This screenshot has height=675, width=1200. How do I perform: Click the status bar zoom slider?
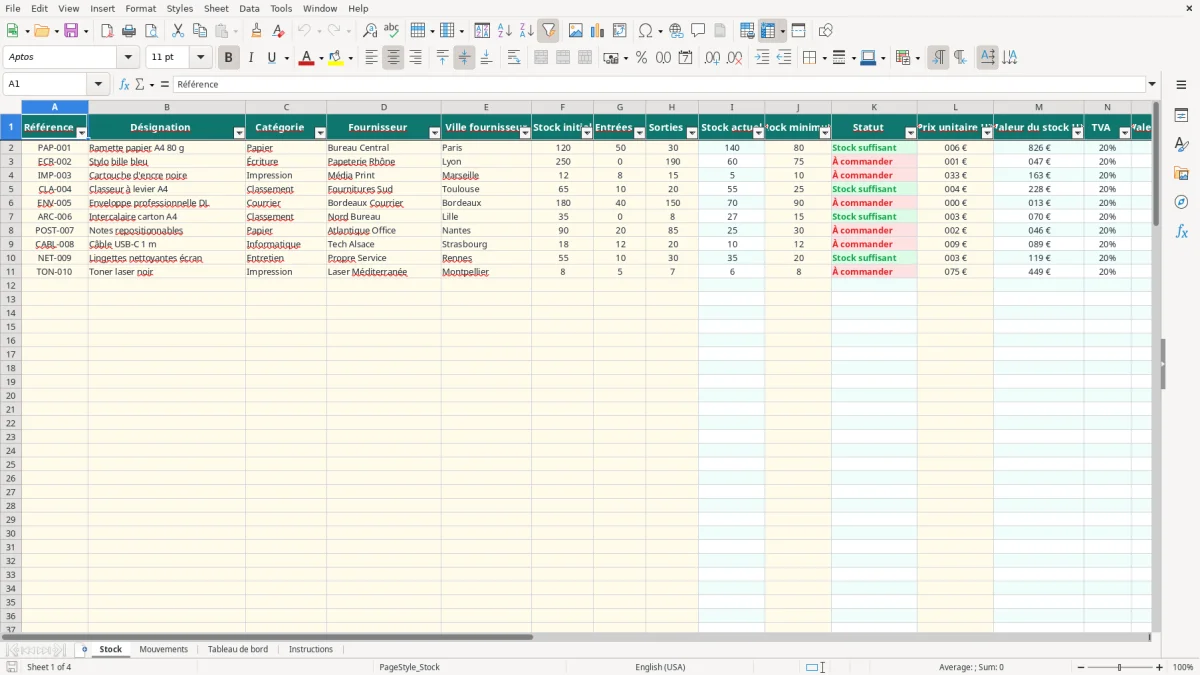click(x=1119, y=667)
